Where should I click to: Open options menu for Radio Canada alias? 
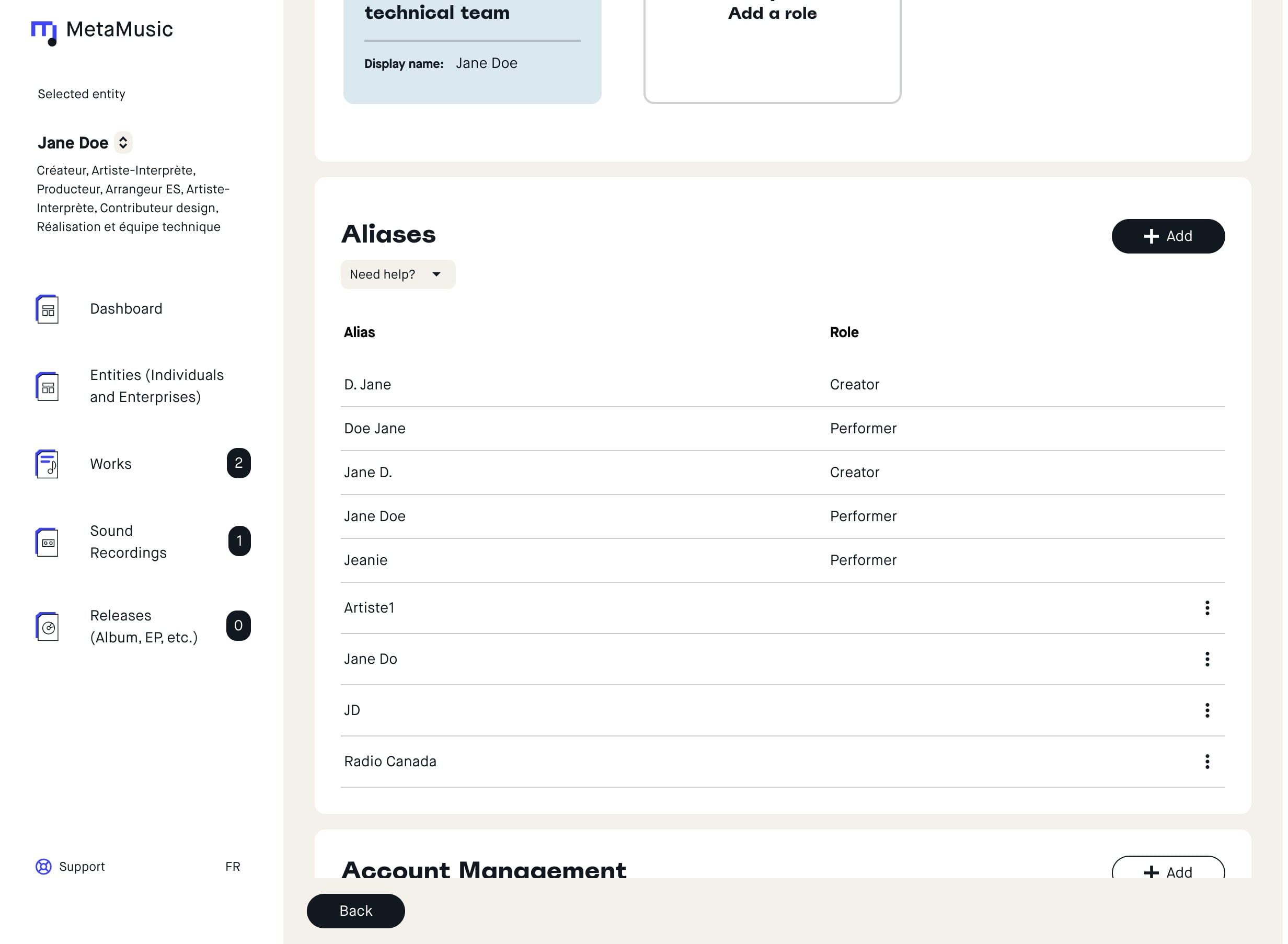(x=1207, y=762)
